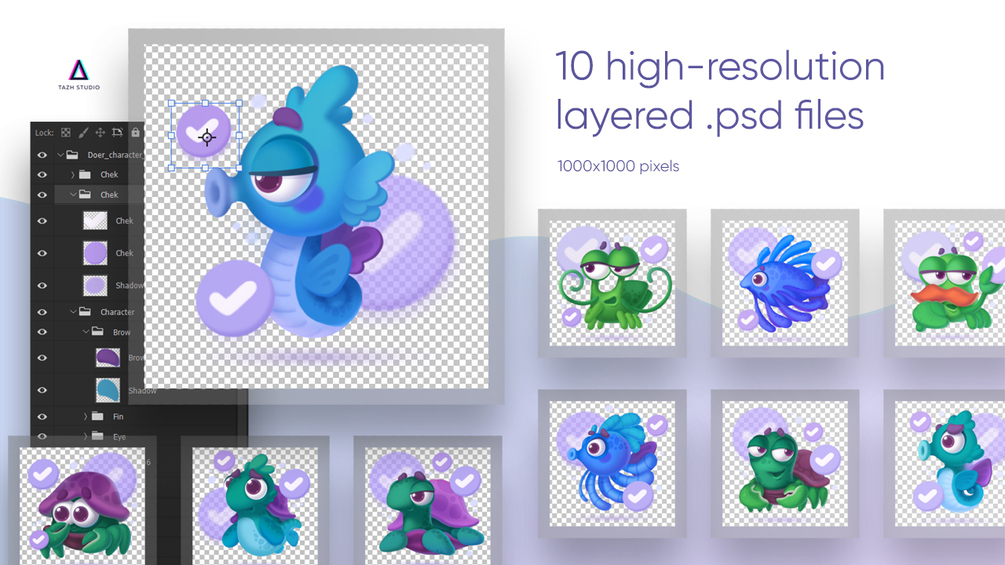Click the Lock: label in layers panel
This screenshot has height=565, width=1005.
(x=44, y=133)
